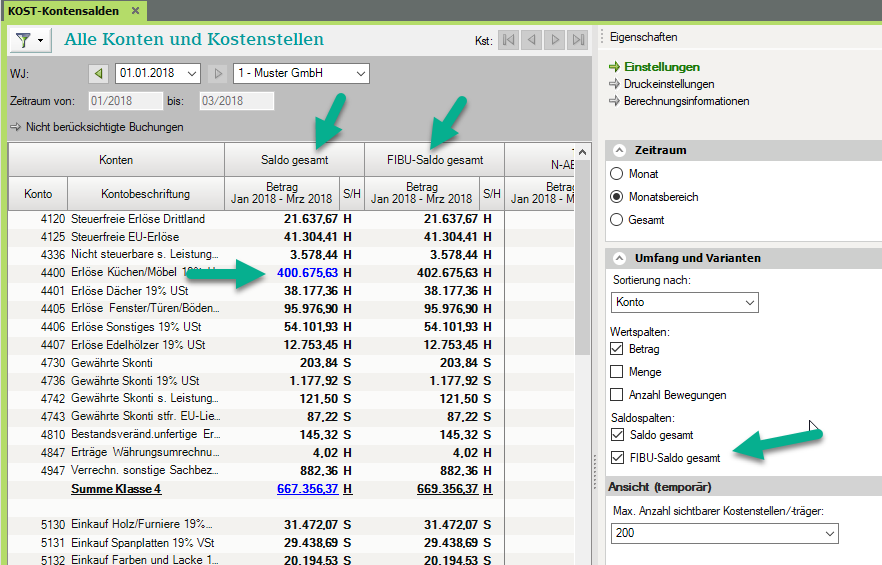Close the KOST-Kontensalden tab
Image resolution: width=882 pixels, height=565 pixels.
click(135, 11)
